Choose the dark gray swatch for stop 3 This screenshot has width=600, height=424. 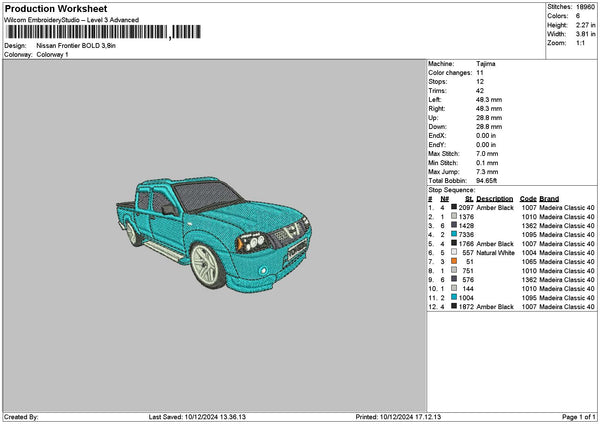click(x=455, y=225)
